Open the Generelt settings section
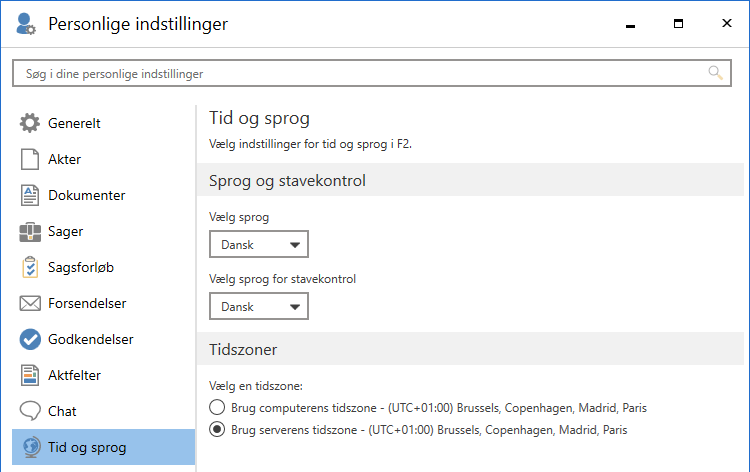The image size is (750, 472). tap(74, 123)
